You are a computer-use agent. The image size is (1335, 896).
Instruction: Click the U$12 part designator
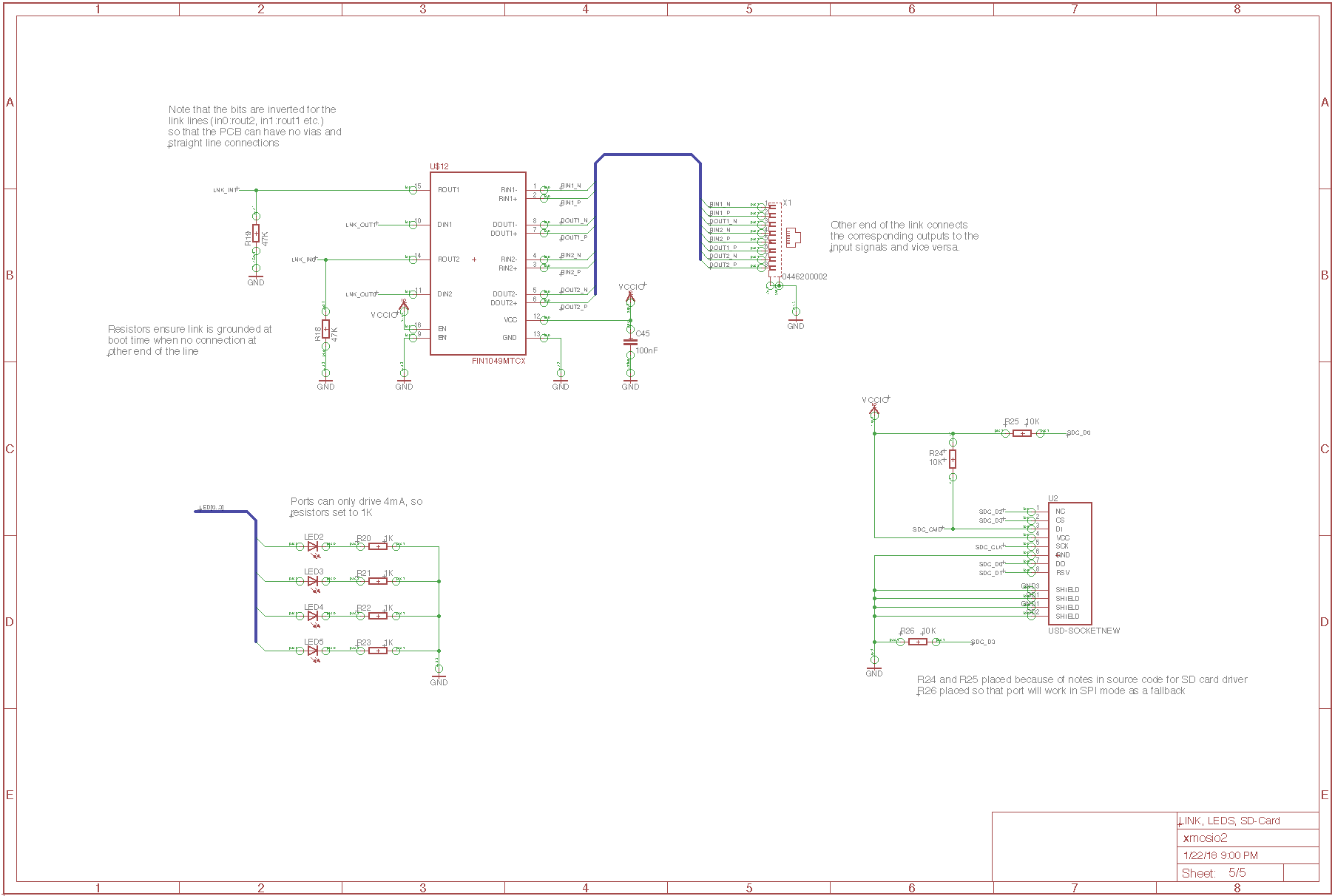coord(439,166)
